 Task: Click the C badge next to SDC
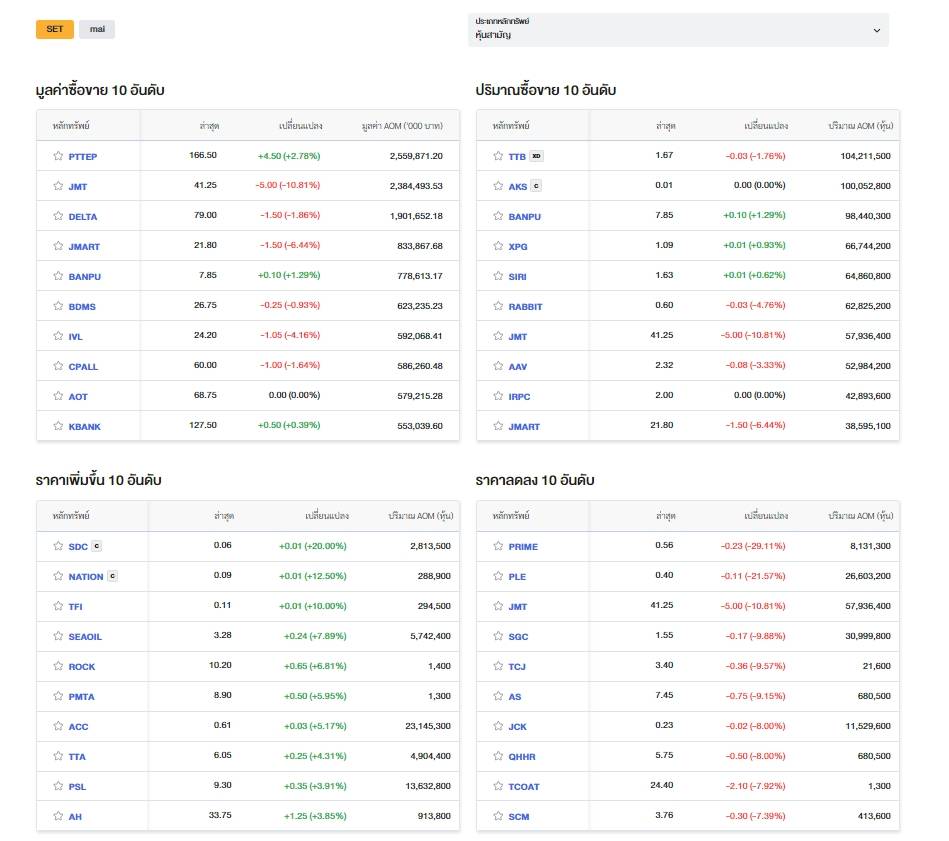point(97,546)
